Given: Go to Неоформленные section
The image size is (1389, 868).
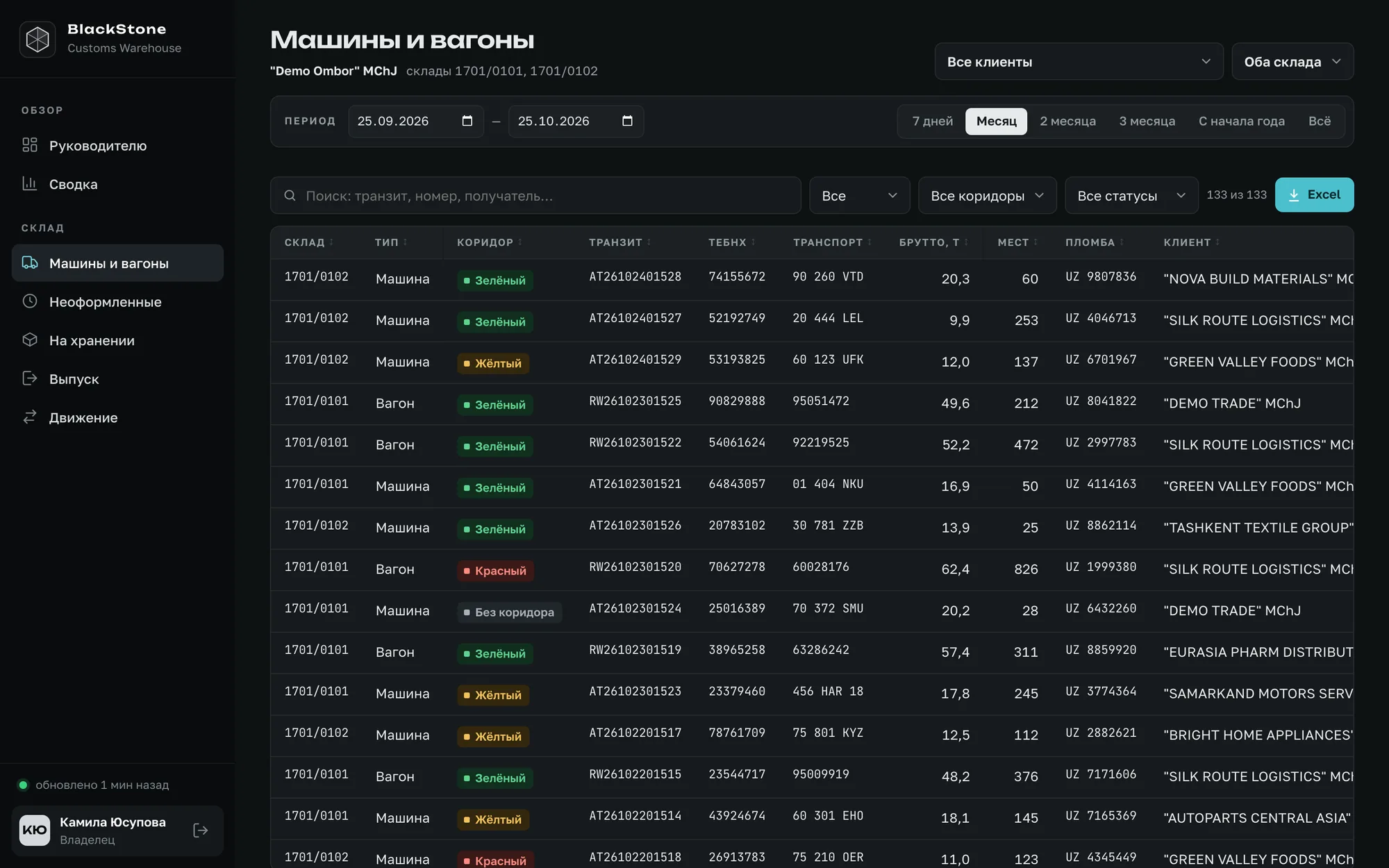Looking at the screenshot, I should (117, 302).
